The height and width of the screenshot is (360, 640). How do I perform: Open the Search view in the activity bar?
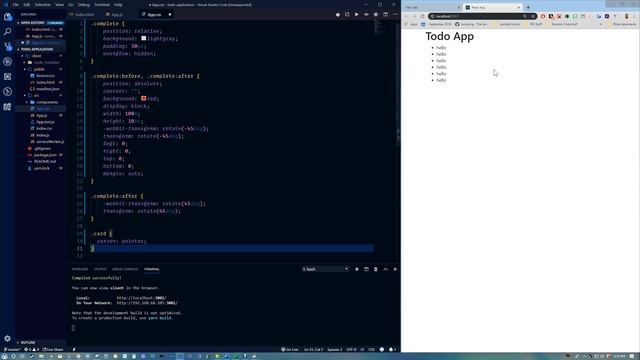[7, 31]
